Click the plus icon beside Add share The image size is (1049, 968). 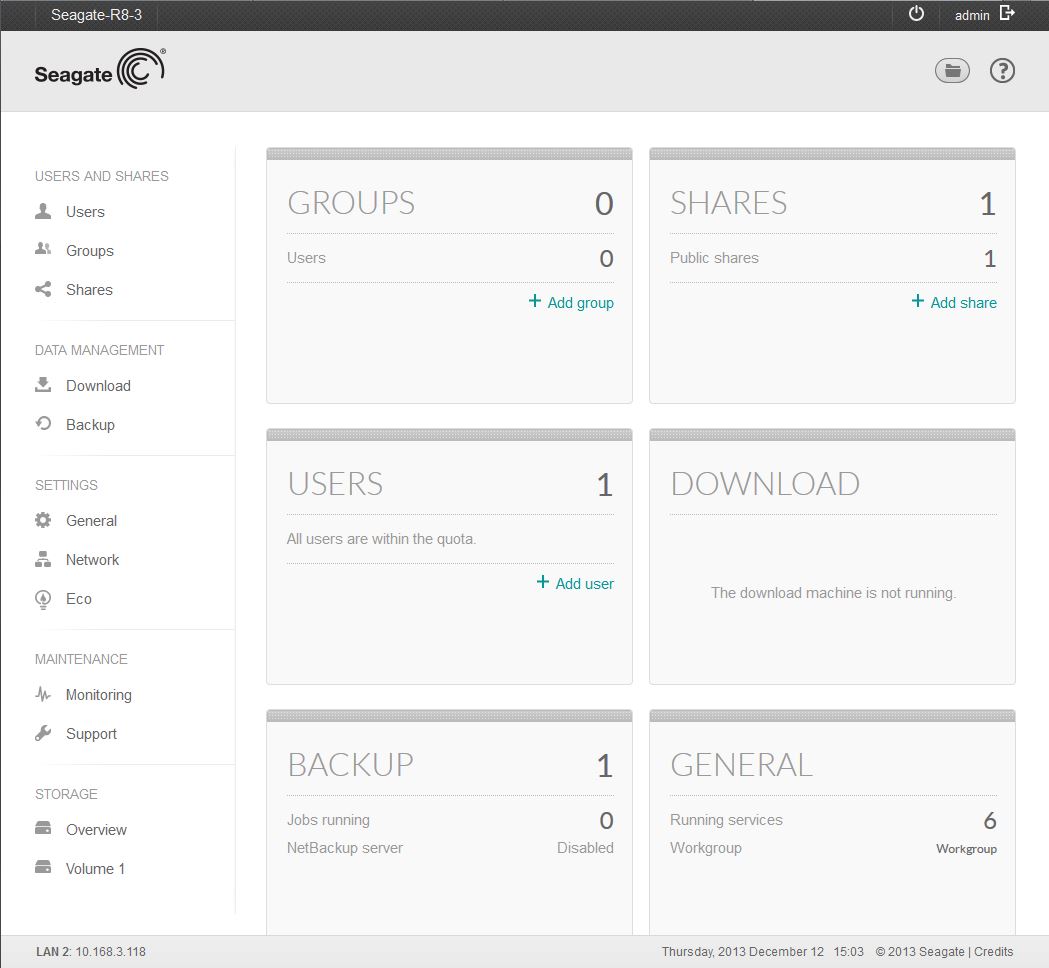tap(918, 300)
